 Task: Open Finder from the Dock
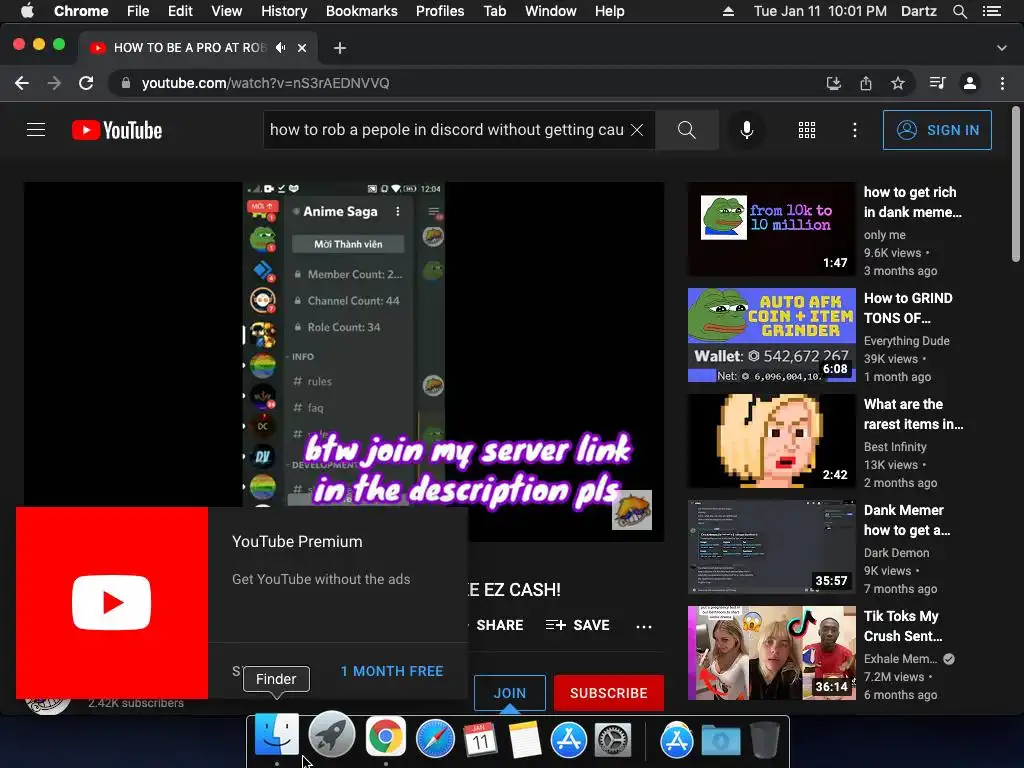277,736
